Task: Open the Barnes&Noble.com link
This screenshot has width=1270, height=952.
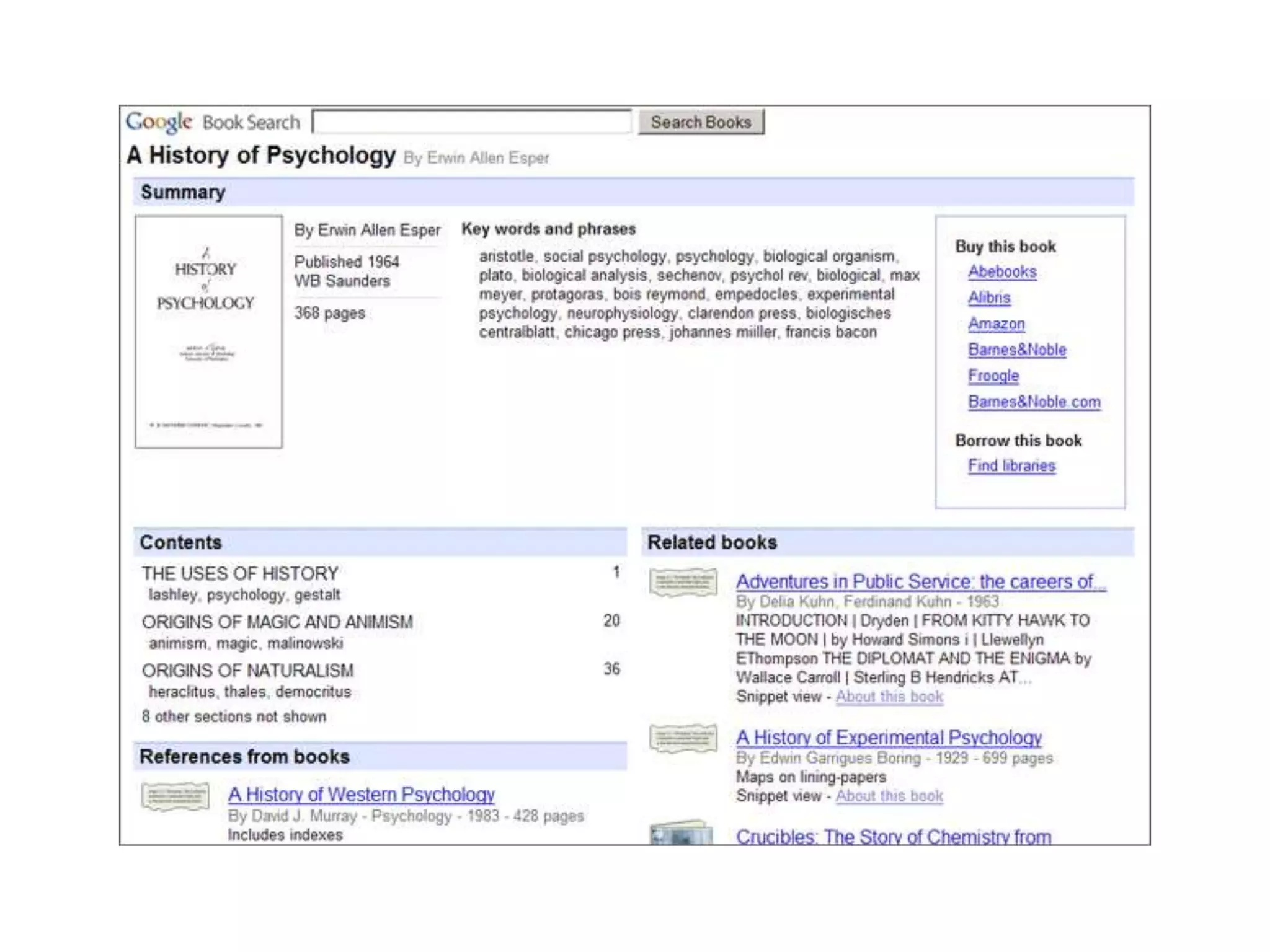Action: (x=1034, y=402)
